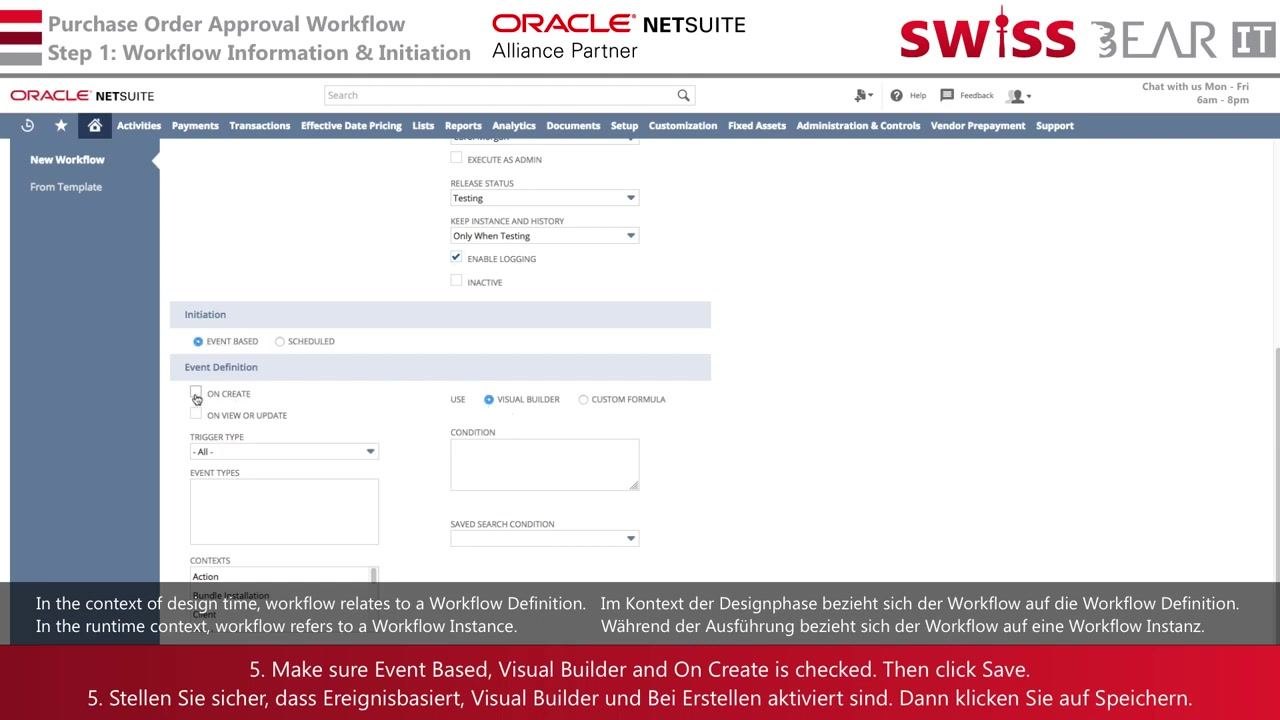The image size is (1280, 720).
Task: Open the Lists menu
Action: [x=423, y=126]
